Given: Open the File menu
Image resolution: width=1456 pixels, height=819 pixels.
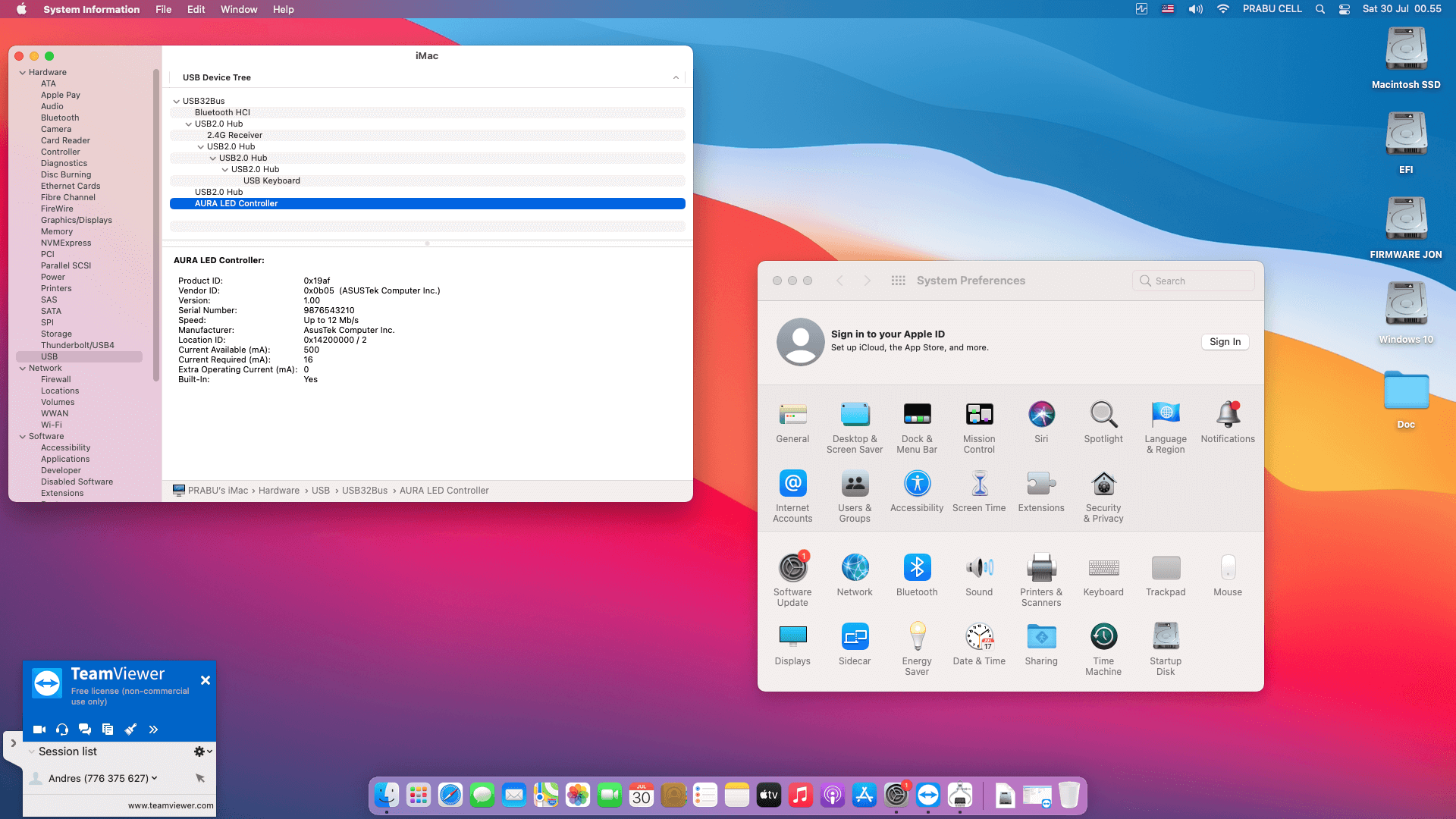Looking at the screenshot, I should (163, 9).
